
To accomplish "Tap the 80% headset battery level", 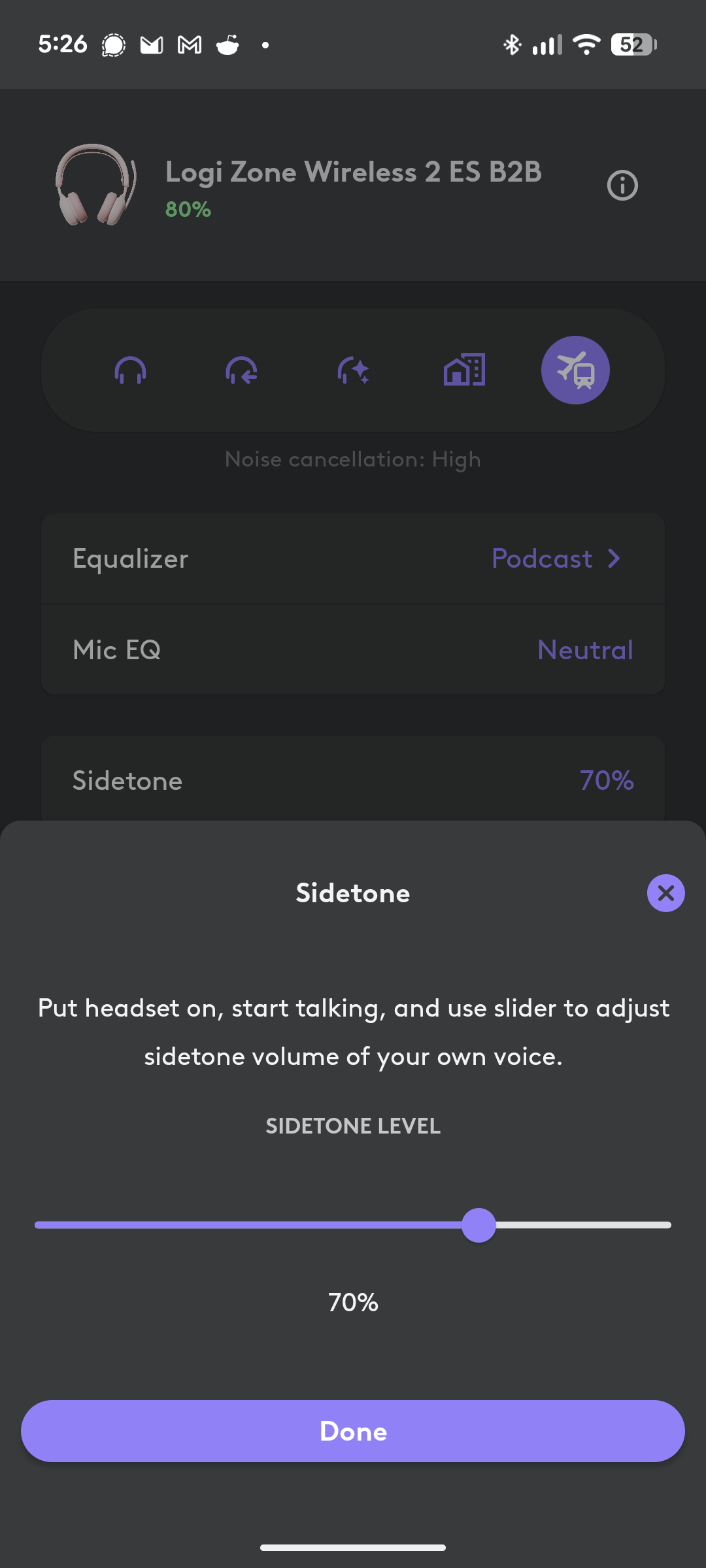I will 188,209.
